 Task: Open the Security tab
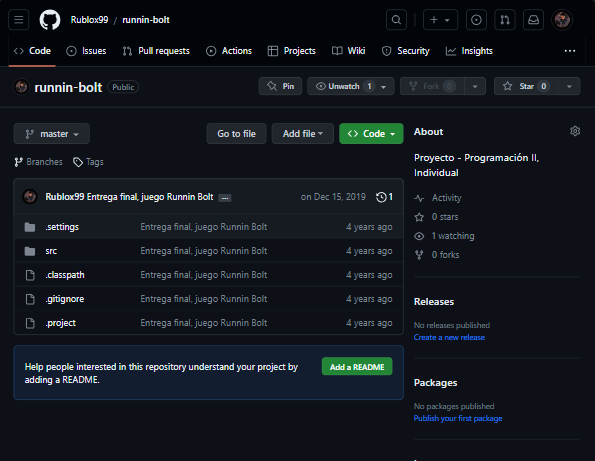coord(406,51)
